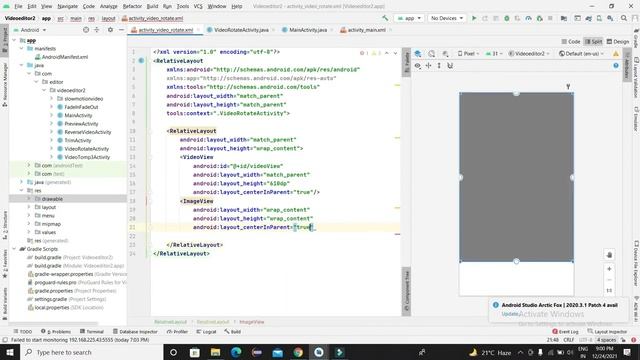
Task: Hide the Project panel with minus icon
Action: click(121, 30)
